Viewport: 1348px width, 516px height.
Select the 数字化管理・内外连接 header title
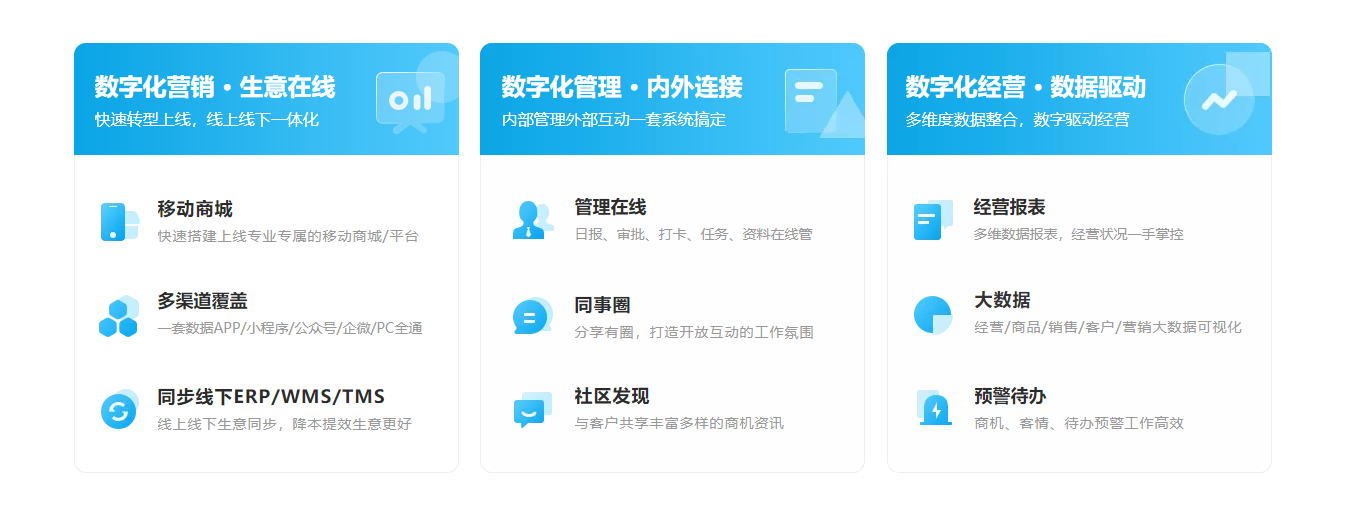point(622,87)
